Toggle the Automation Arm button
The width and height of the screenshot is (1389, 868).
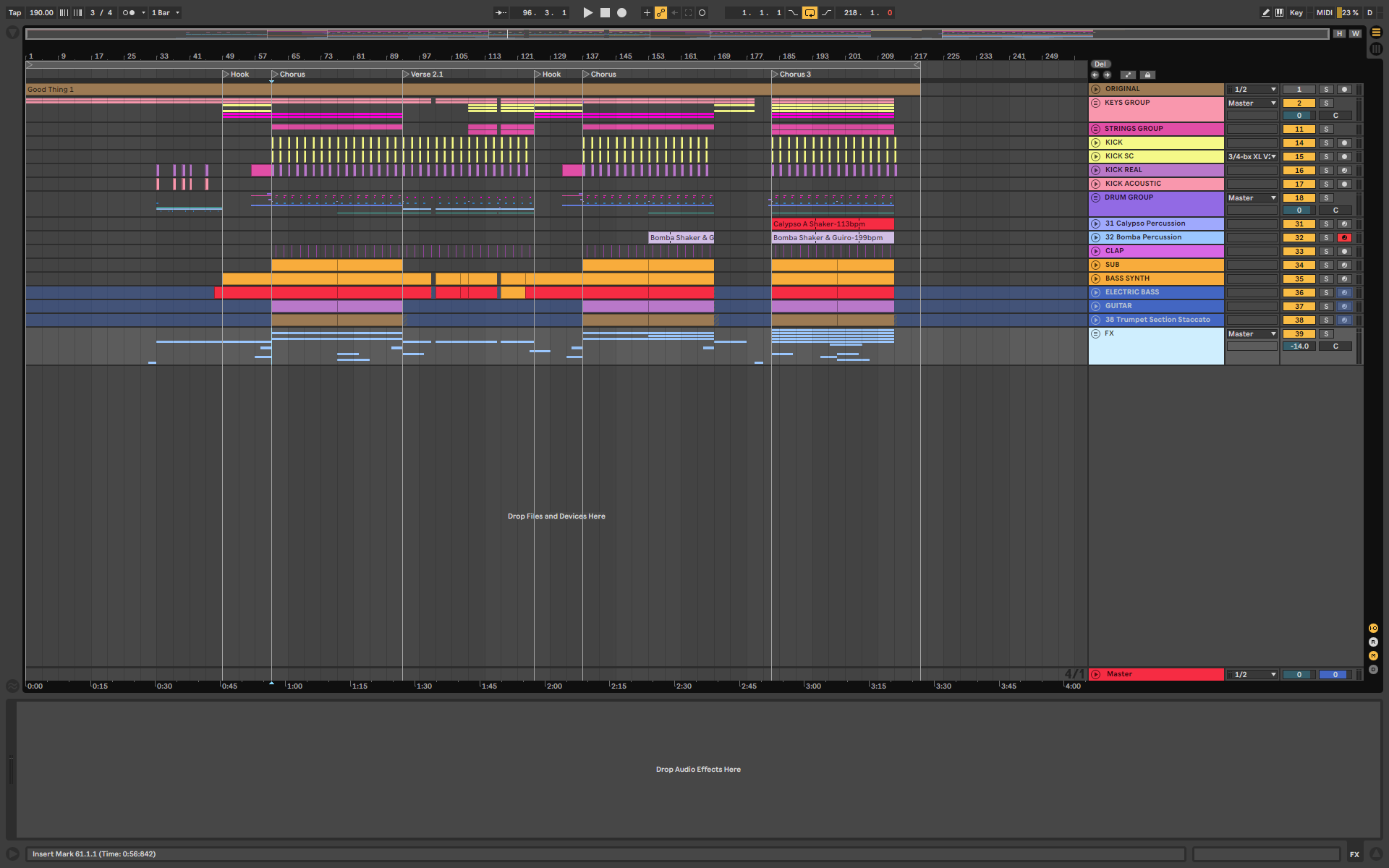point(660,12)
